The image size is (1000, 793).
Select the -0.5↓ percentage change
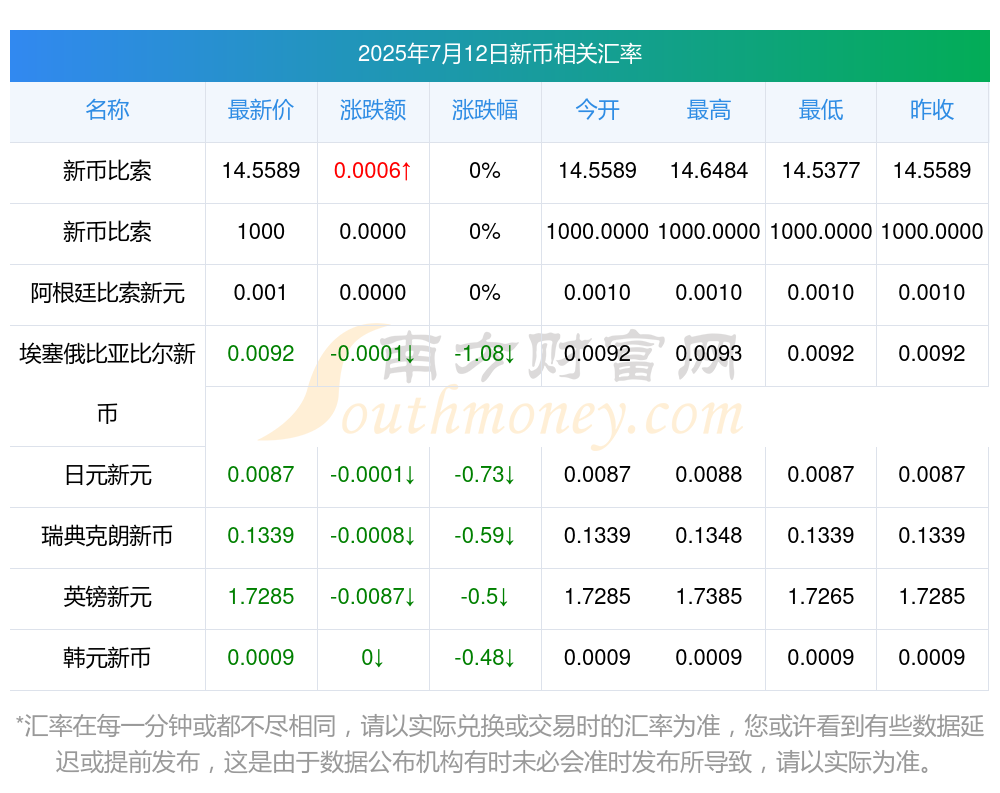pos(485,597)
